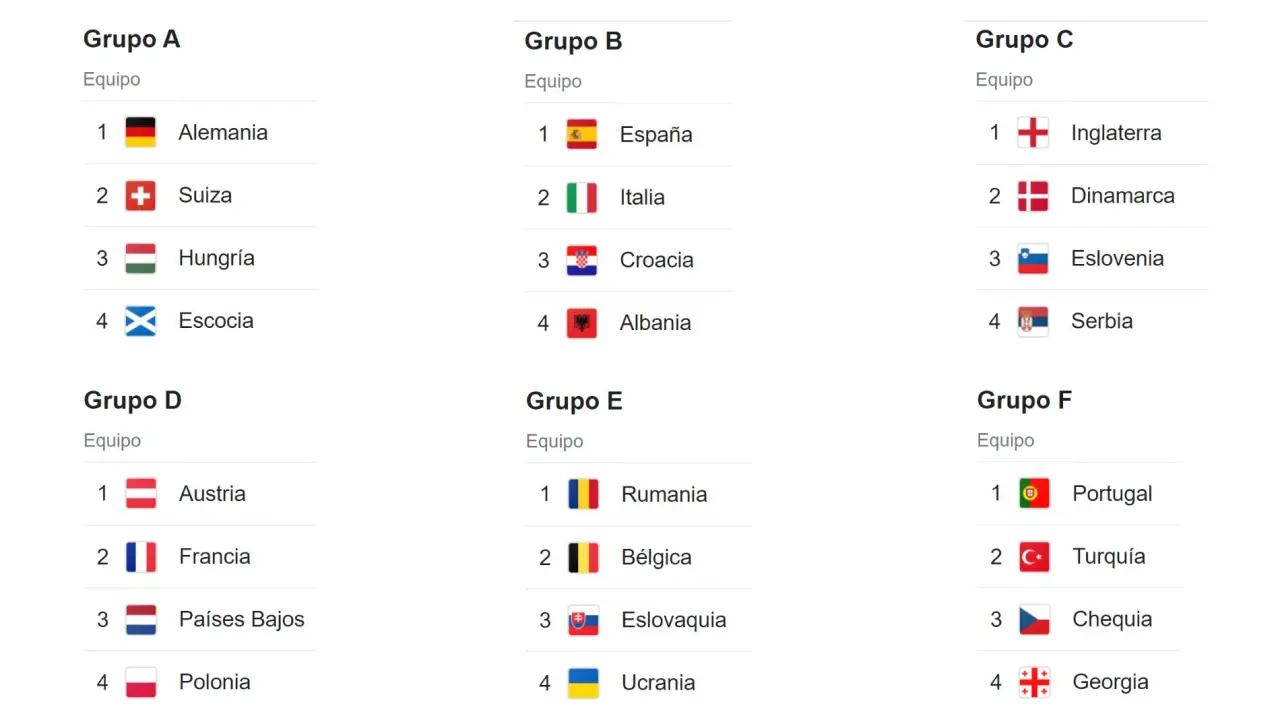Click the Belgium flag icon
The width and height of the screenshot is (1280, 720).
(x=583, y=557)
